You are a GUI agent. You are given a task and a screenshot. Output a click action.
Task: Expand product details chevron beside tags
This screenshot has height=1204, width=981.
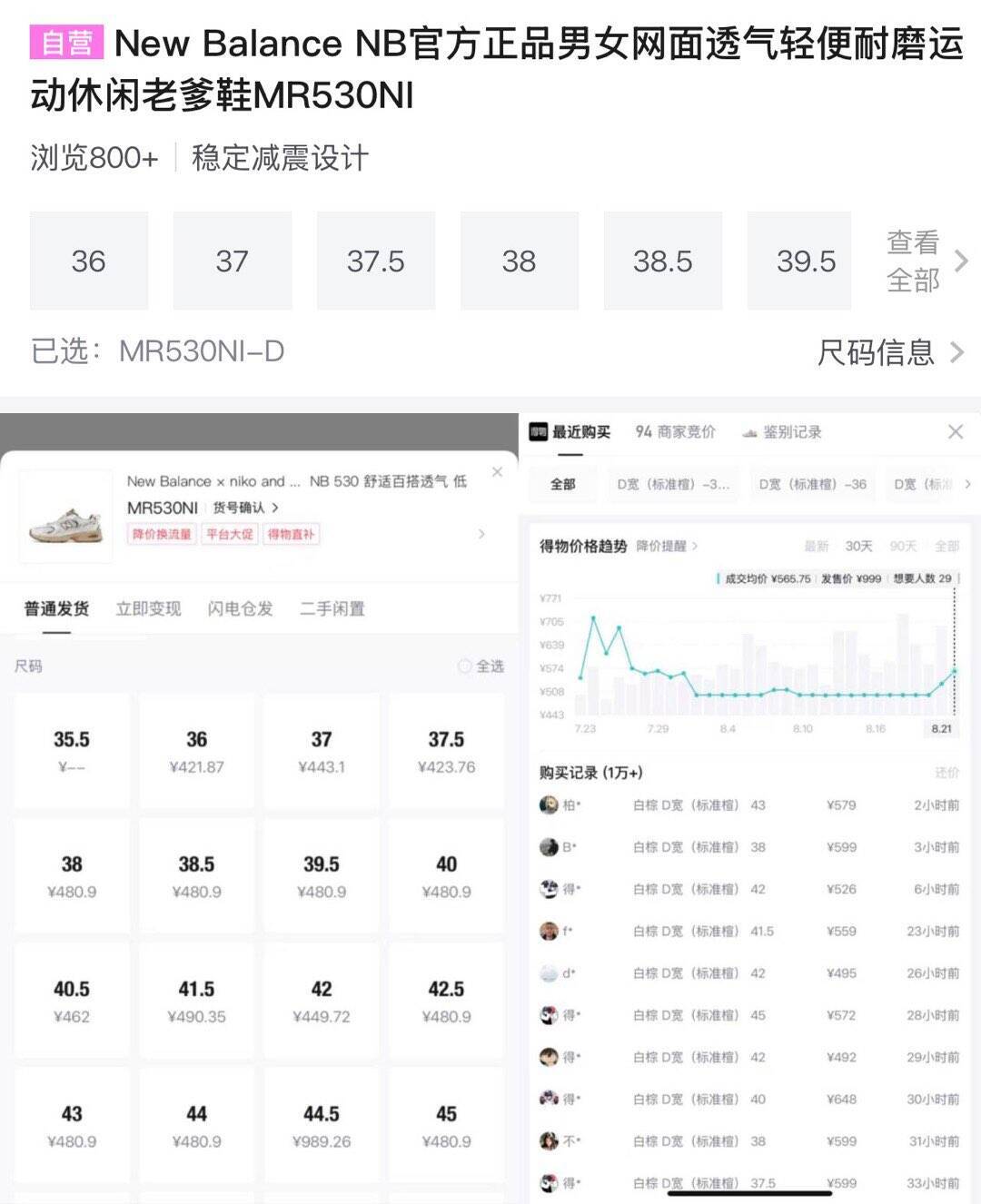click(481, 534)
